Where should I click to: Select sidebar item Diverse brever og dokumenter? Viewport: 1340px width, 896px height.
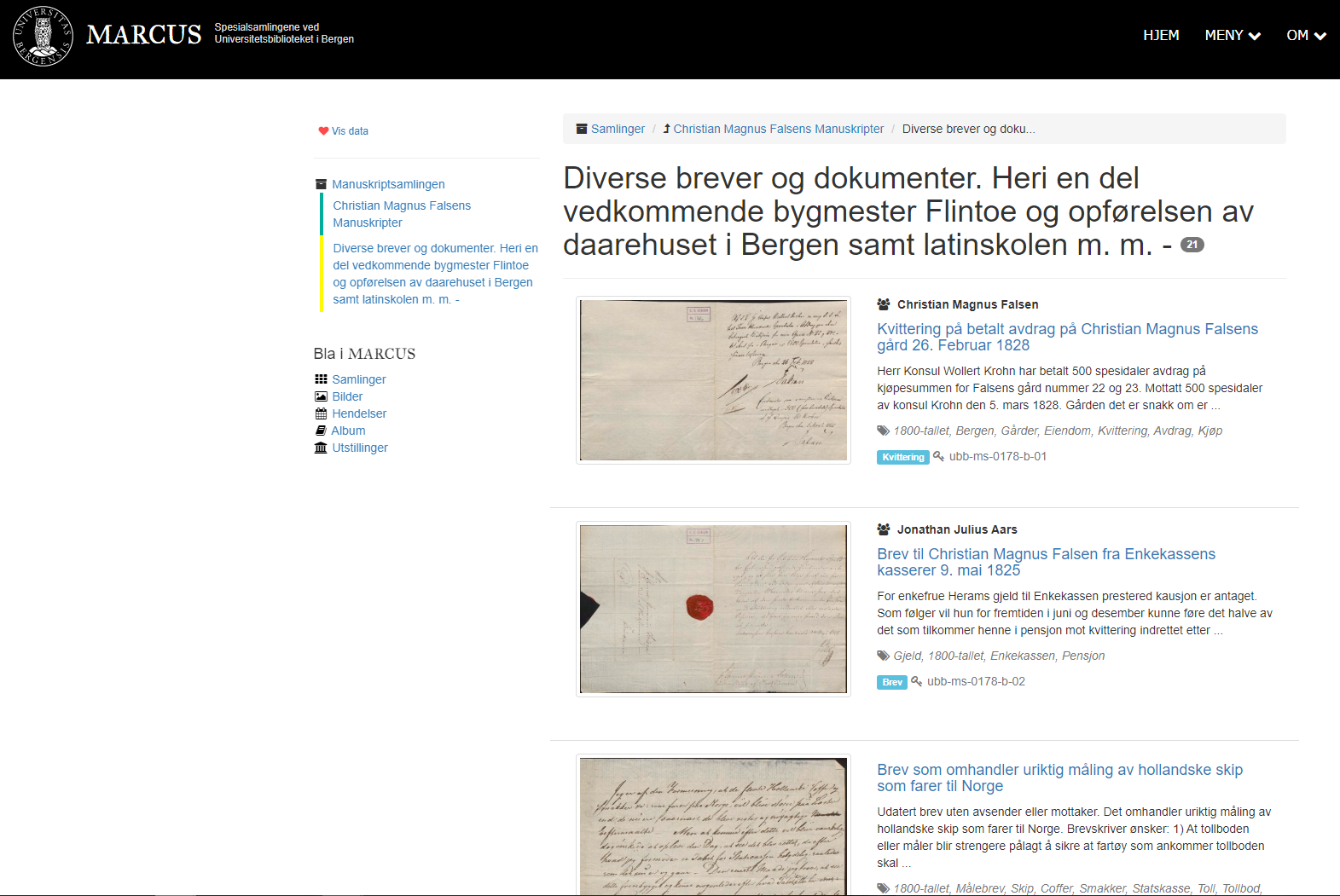435,274
